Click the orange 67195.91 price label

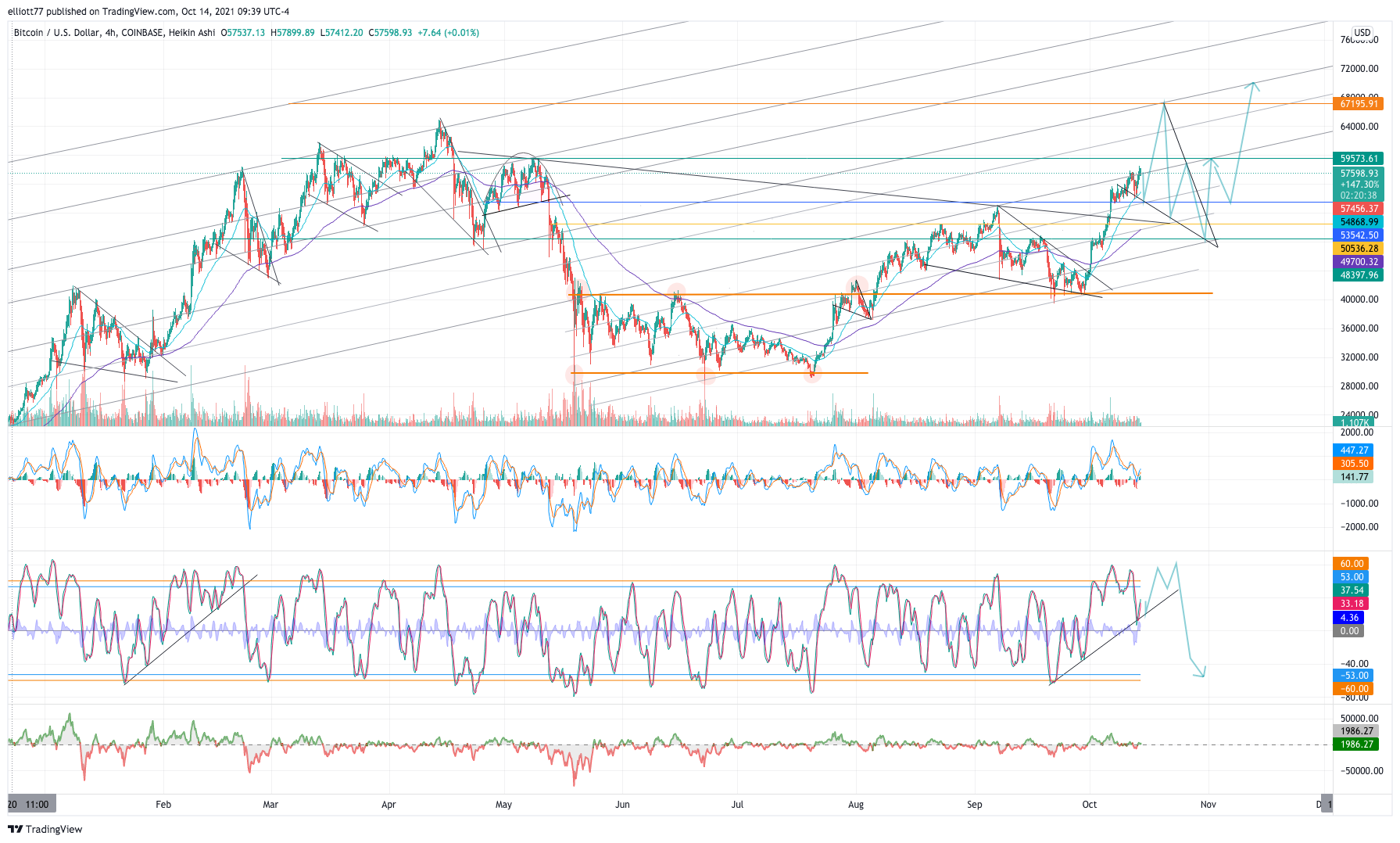1358,104
